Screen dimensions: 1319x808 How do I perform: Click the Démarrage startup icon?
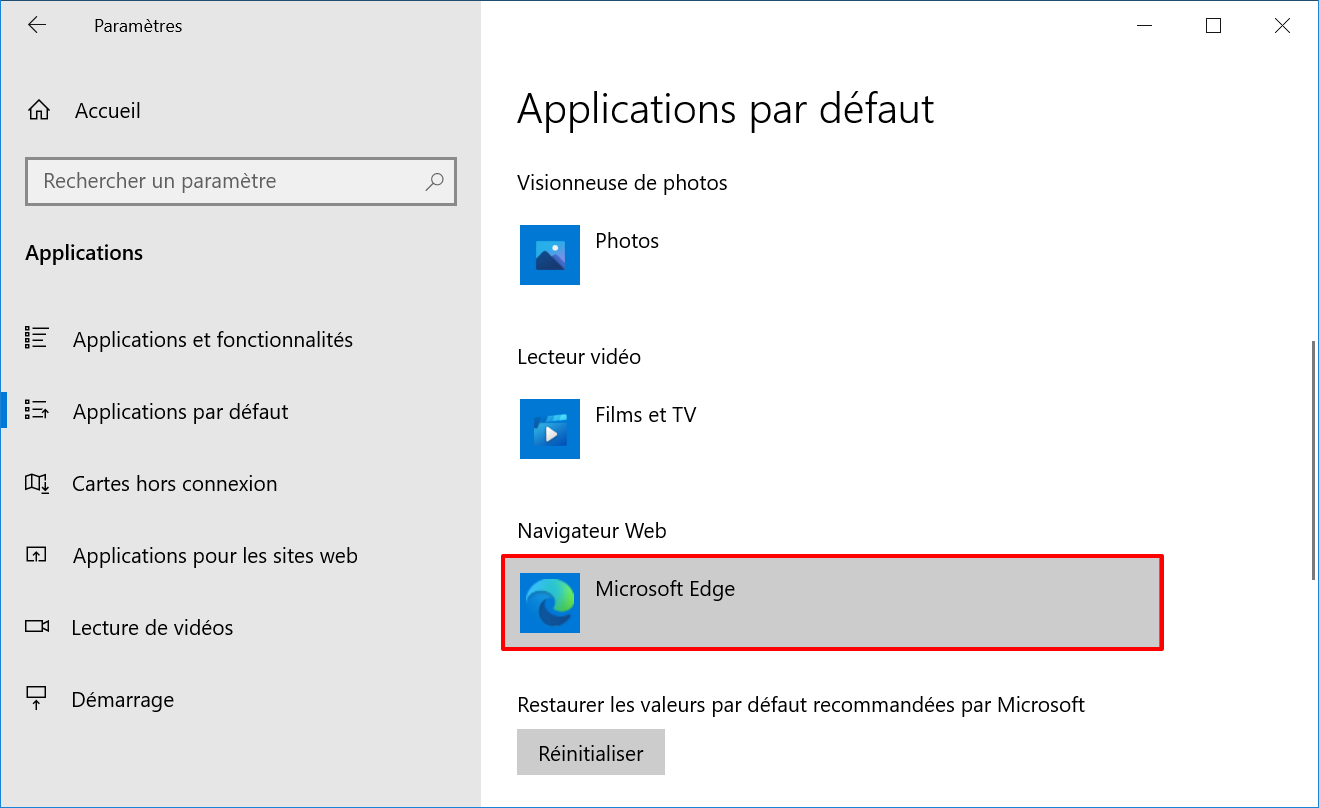click(37, 699)
